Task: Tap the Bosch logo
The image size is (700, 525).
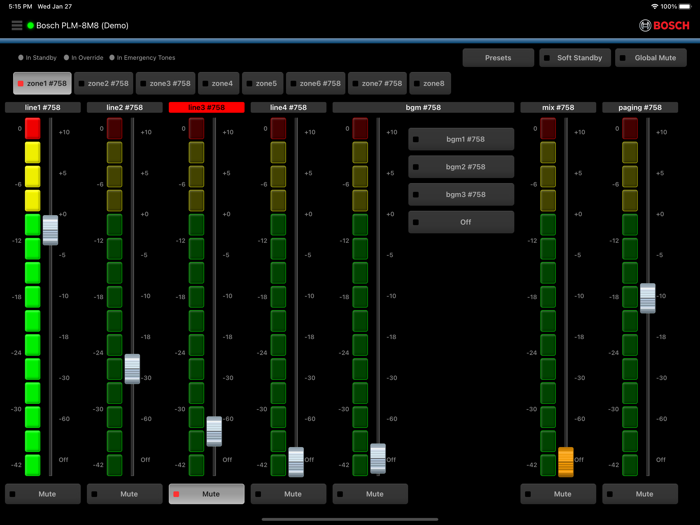Action: pyautogui.click(x=664, y=25)
